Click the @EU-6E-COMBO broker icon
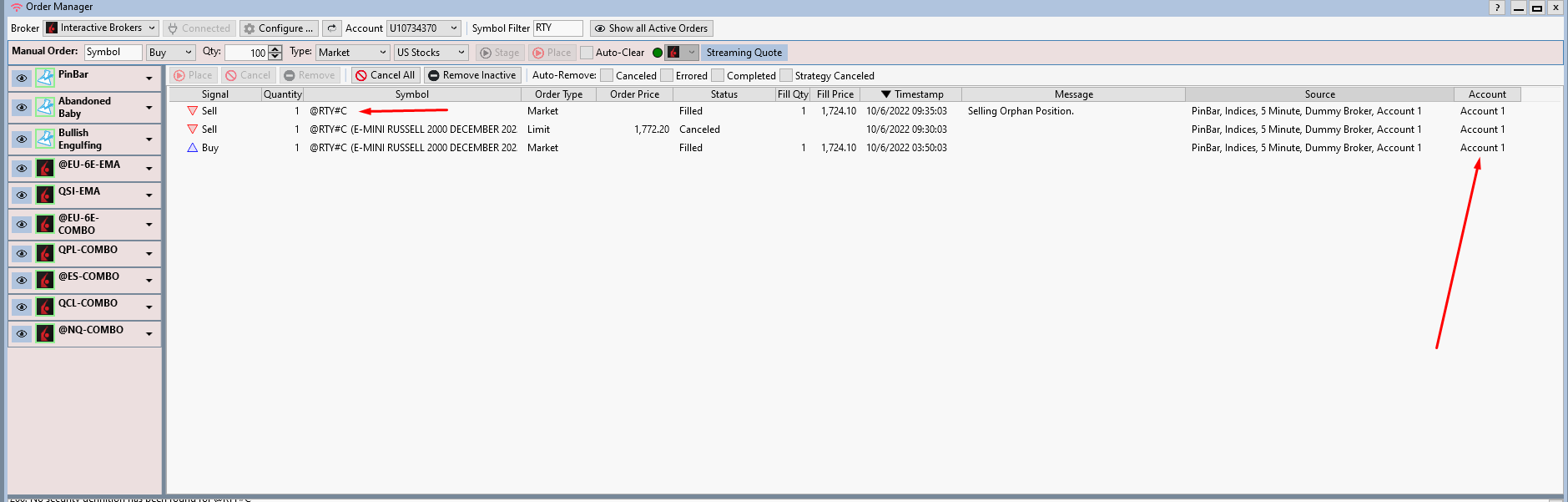The image size is (1568, 502). (45, 225)
